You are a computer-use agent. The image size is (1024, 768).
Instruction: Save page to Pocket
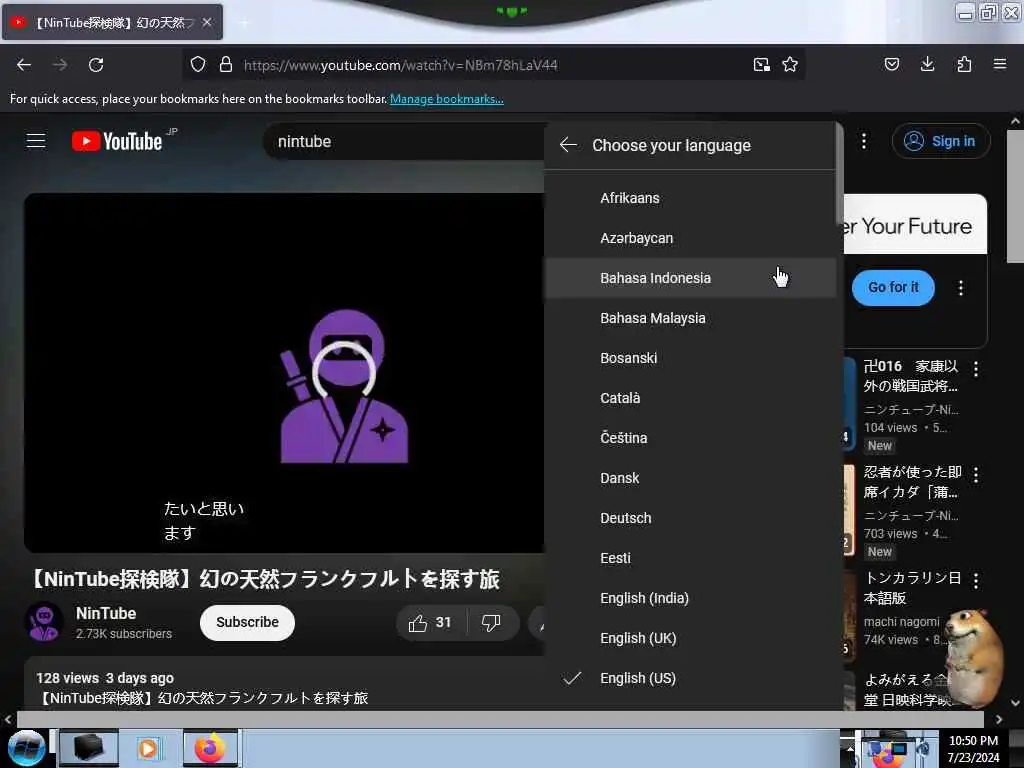point(891,64)
